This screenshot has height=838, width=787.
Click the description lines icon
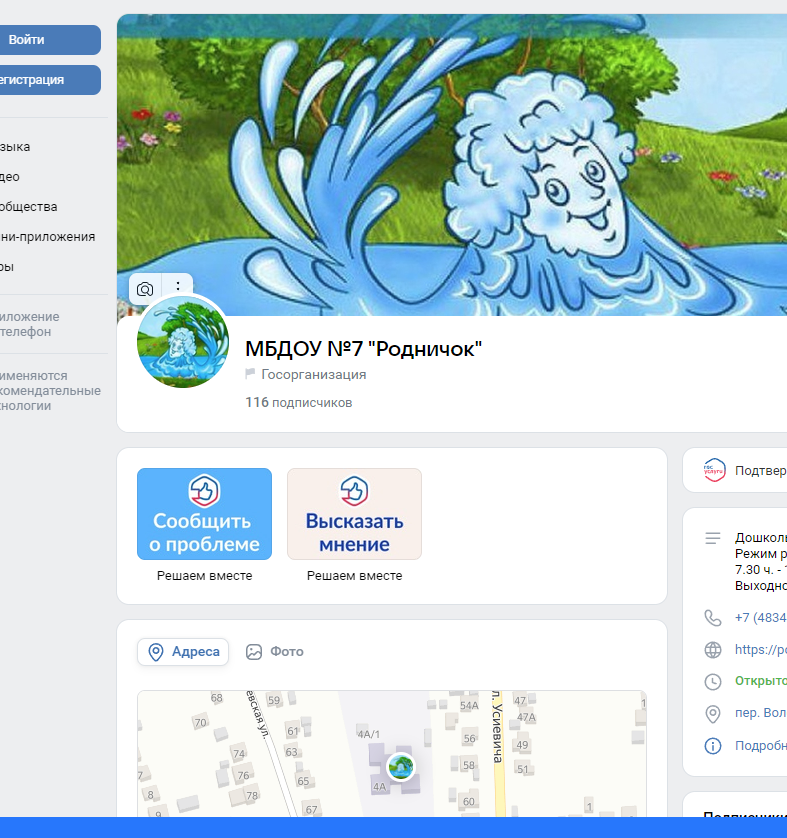pos(713,538)
